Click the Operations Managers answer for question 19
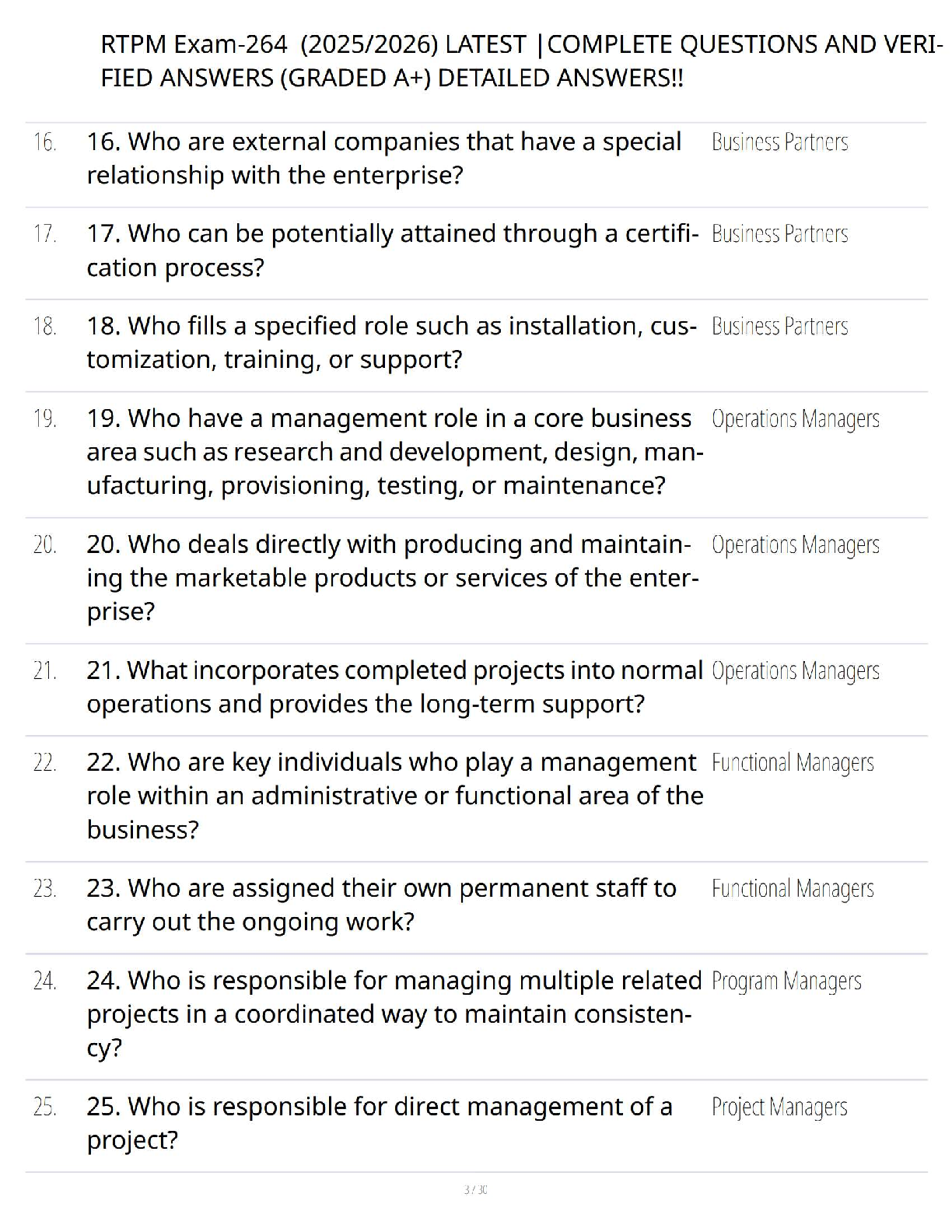 796,419
